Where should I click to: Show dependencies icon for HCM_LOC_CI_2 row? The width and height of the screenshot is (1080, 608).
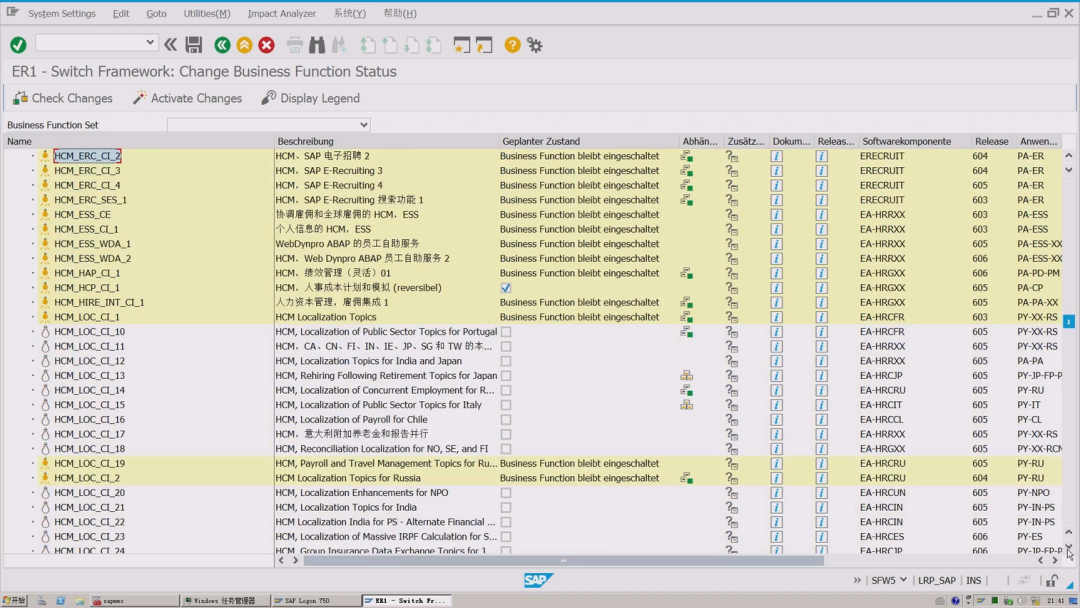point(687,478)
